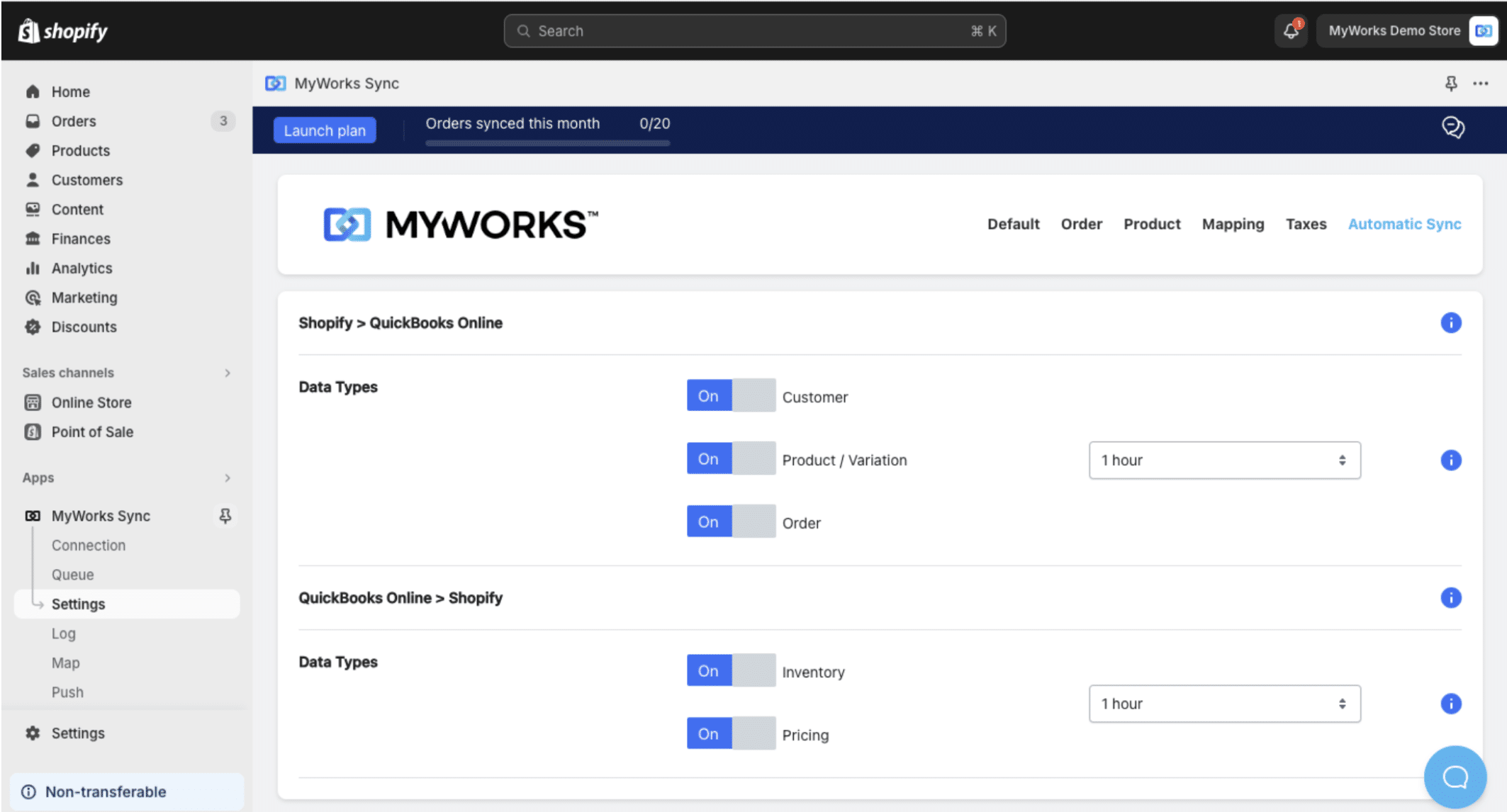Open the Push submenu link
This screenshot has height=812, width=1507.
coord(67,692)
